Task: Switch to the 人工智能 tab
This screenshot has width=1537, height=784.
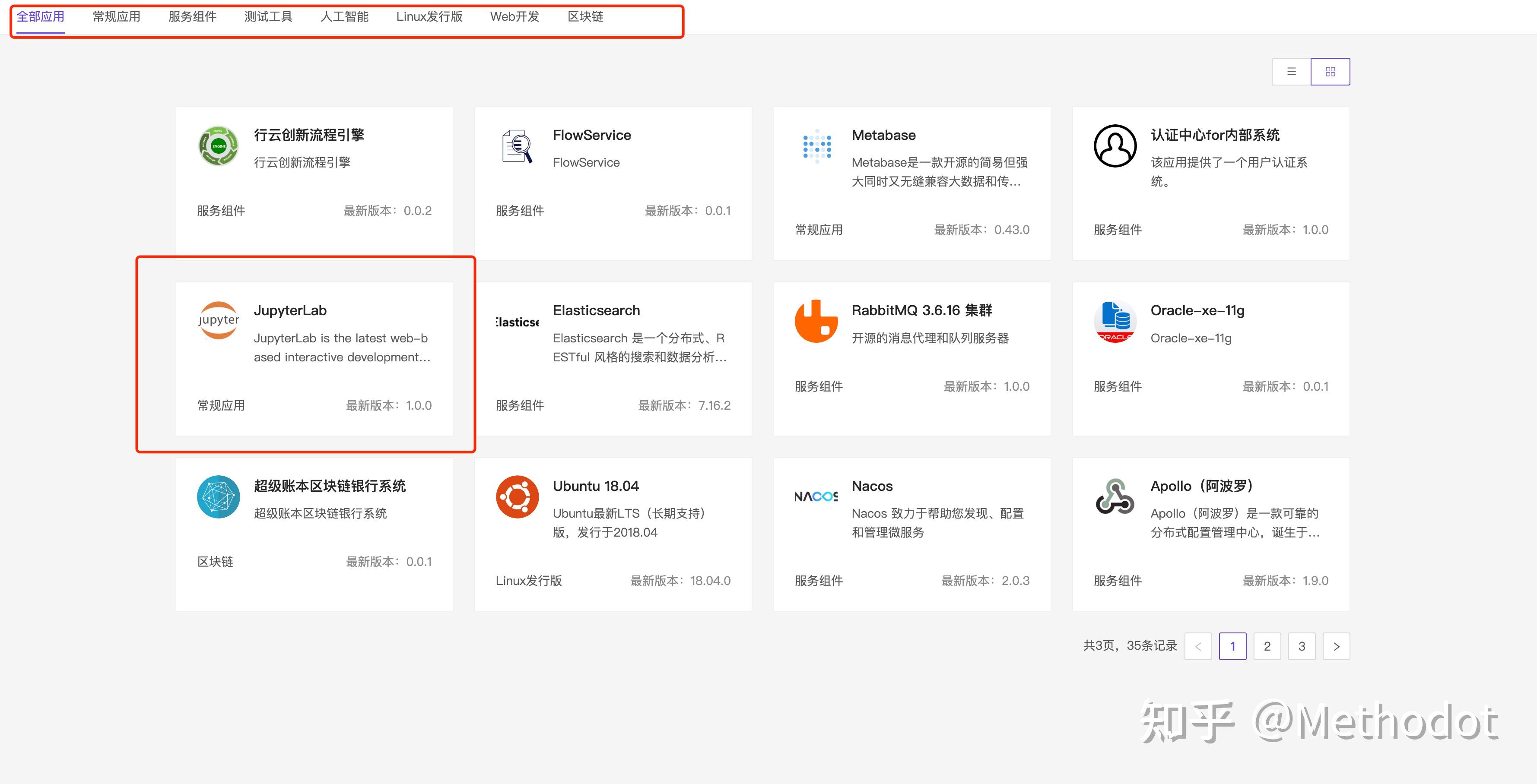Action: [344, 17]
